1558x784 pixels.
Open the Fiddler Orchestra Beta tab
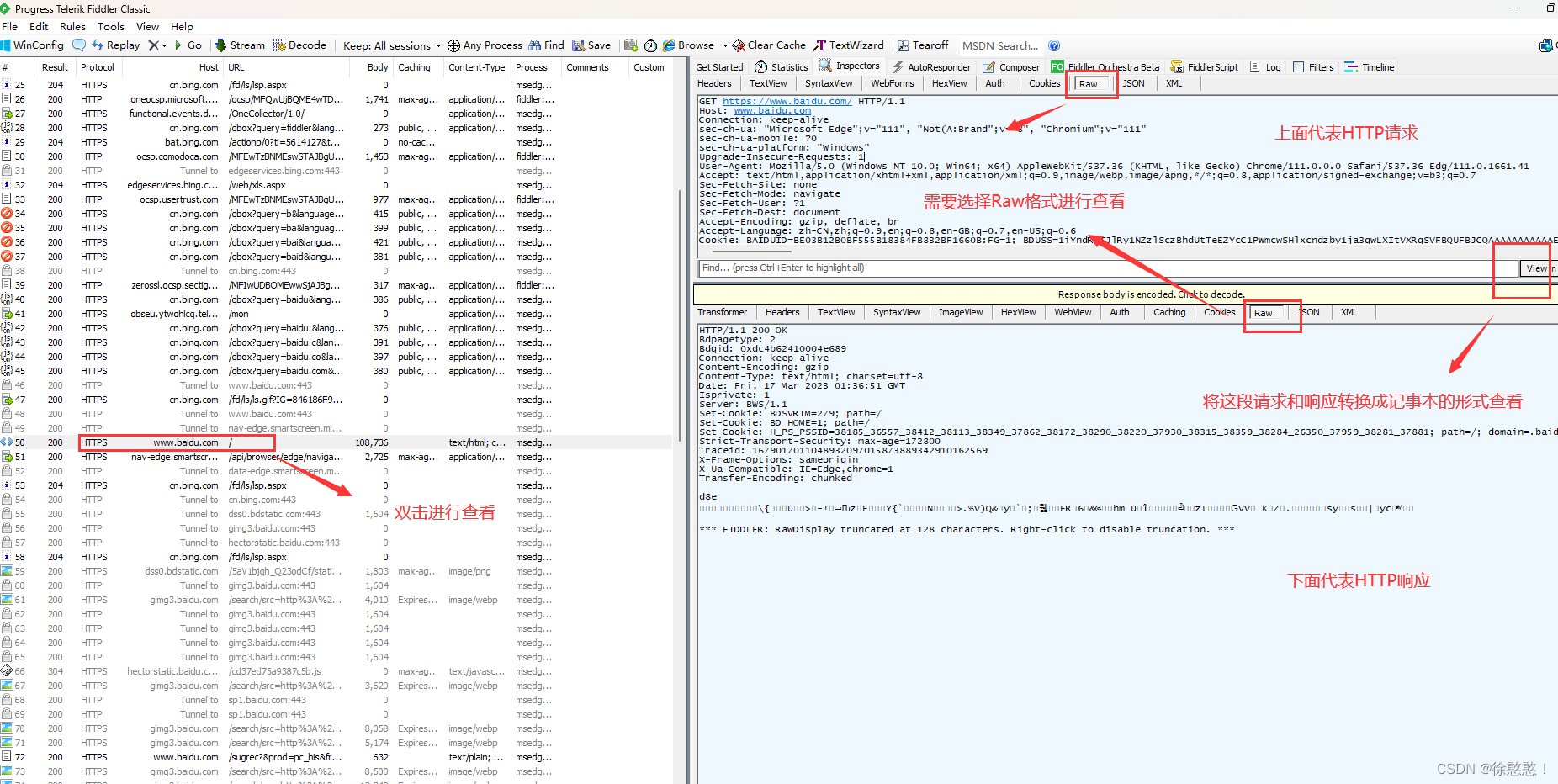tap(1105, 67)
